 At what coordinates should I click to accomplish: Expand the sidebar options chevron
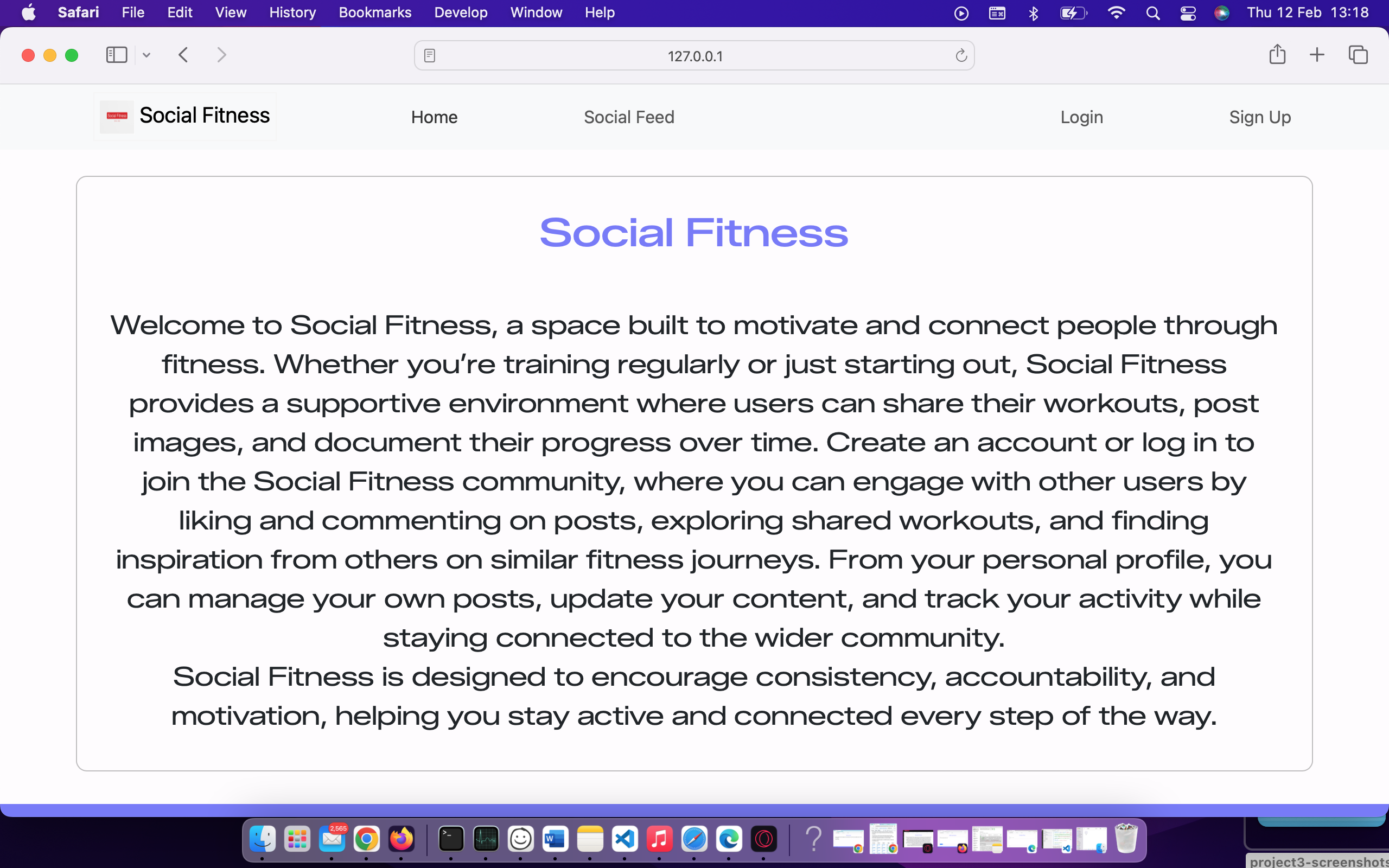[x=146, y=55]
